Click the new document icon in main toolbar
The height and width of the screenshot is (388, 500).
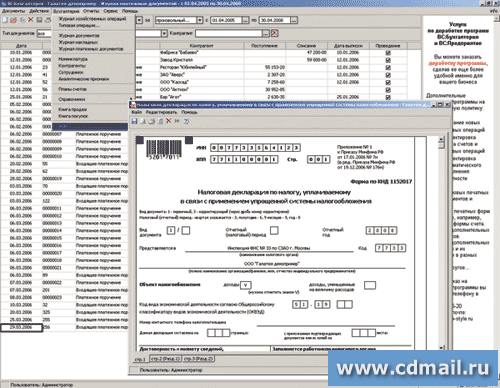pos(5,20)
